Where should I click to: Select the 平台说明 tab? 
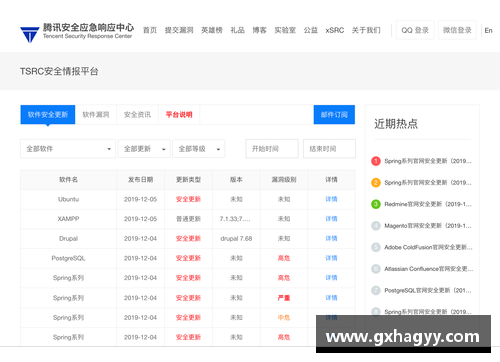click(x=179, y=115)
